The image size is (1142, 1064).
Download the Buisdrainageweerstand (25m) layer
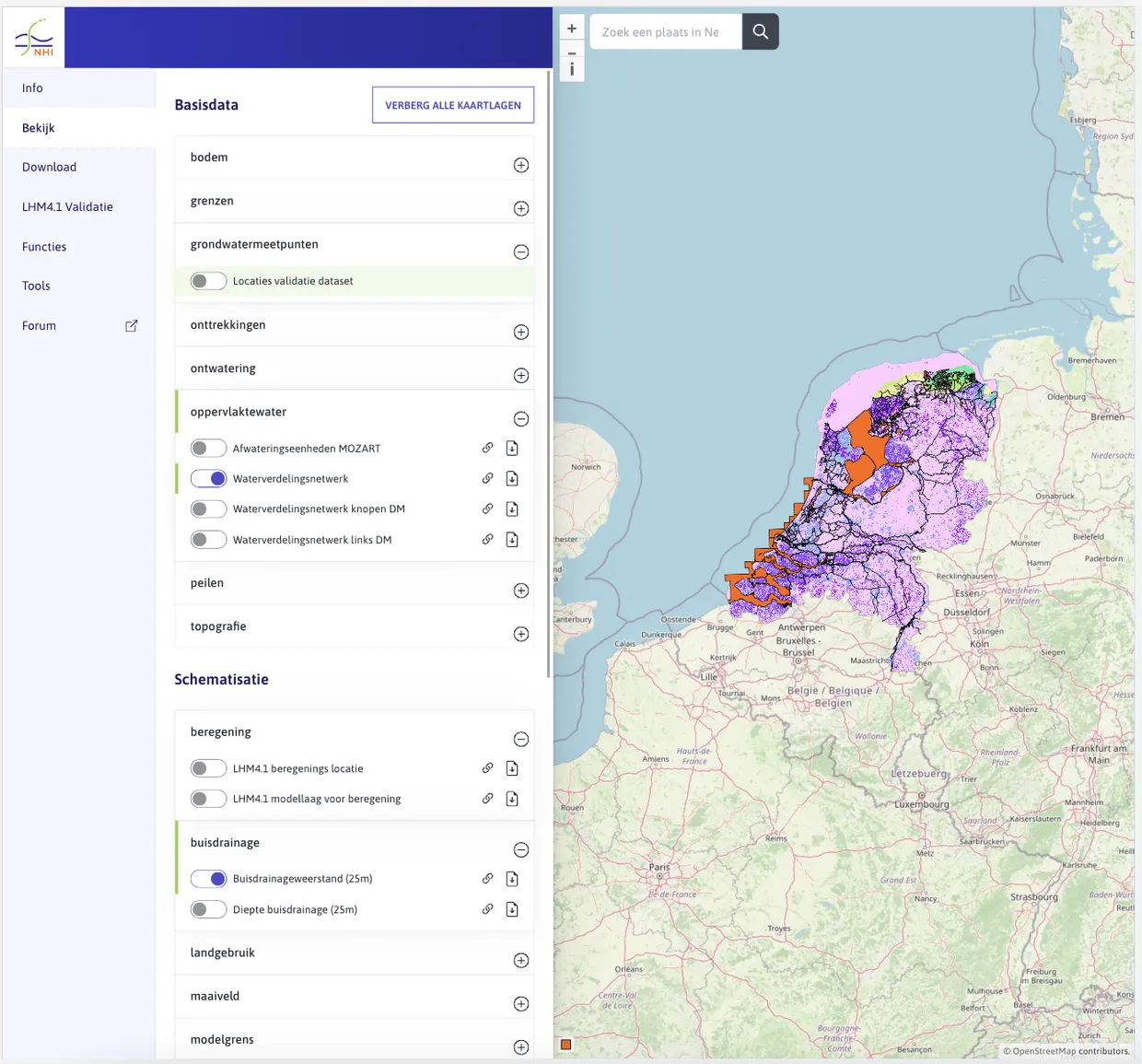[512, 879]
